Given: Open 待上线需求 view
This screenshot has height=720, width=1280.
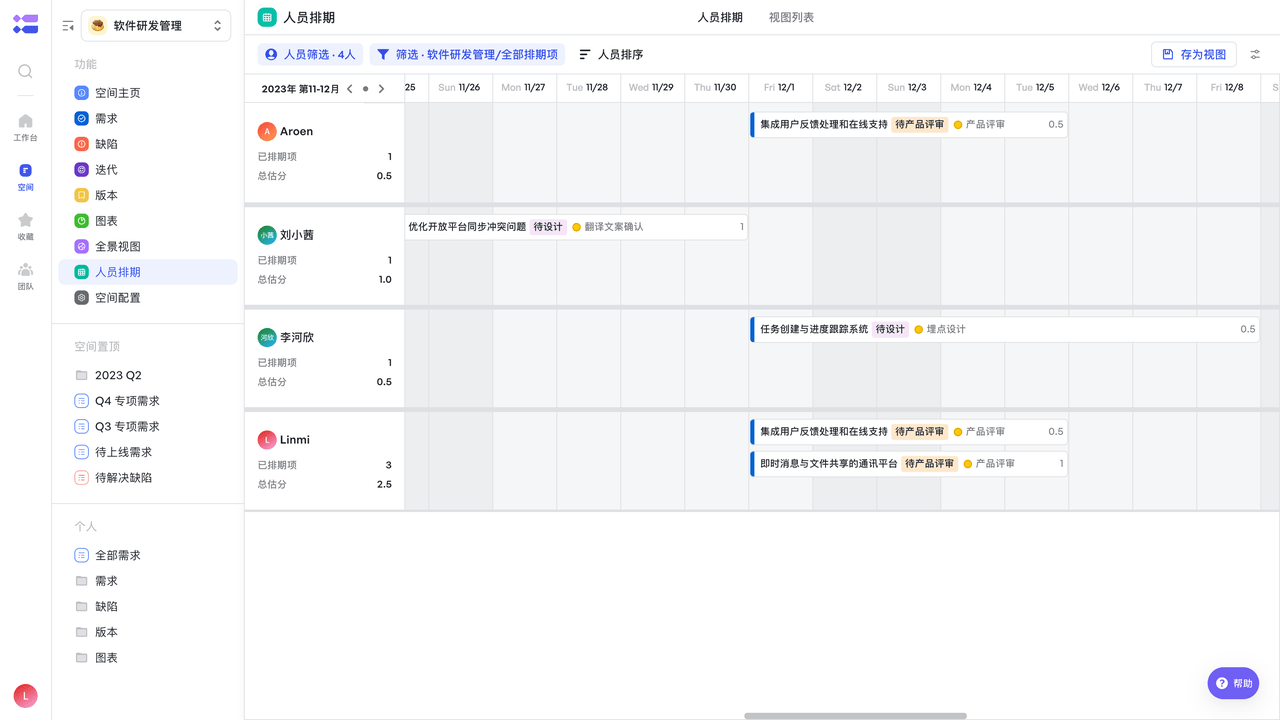Looking at the screenshot, I should [148, 452].
